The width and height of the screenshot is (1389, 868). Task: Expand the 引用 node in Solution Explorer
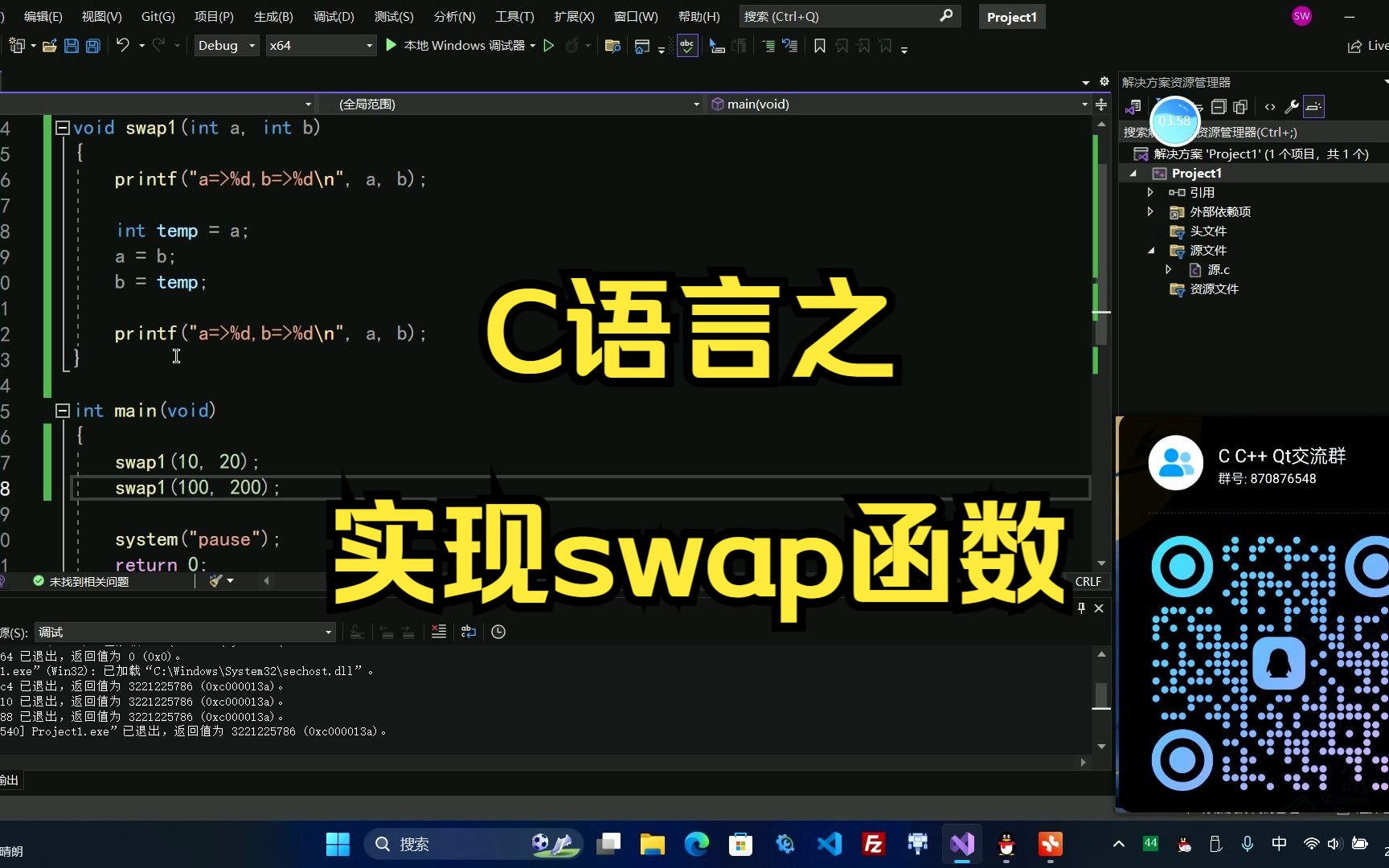click(1150, 192)
